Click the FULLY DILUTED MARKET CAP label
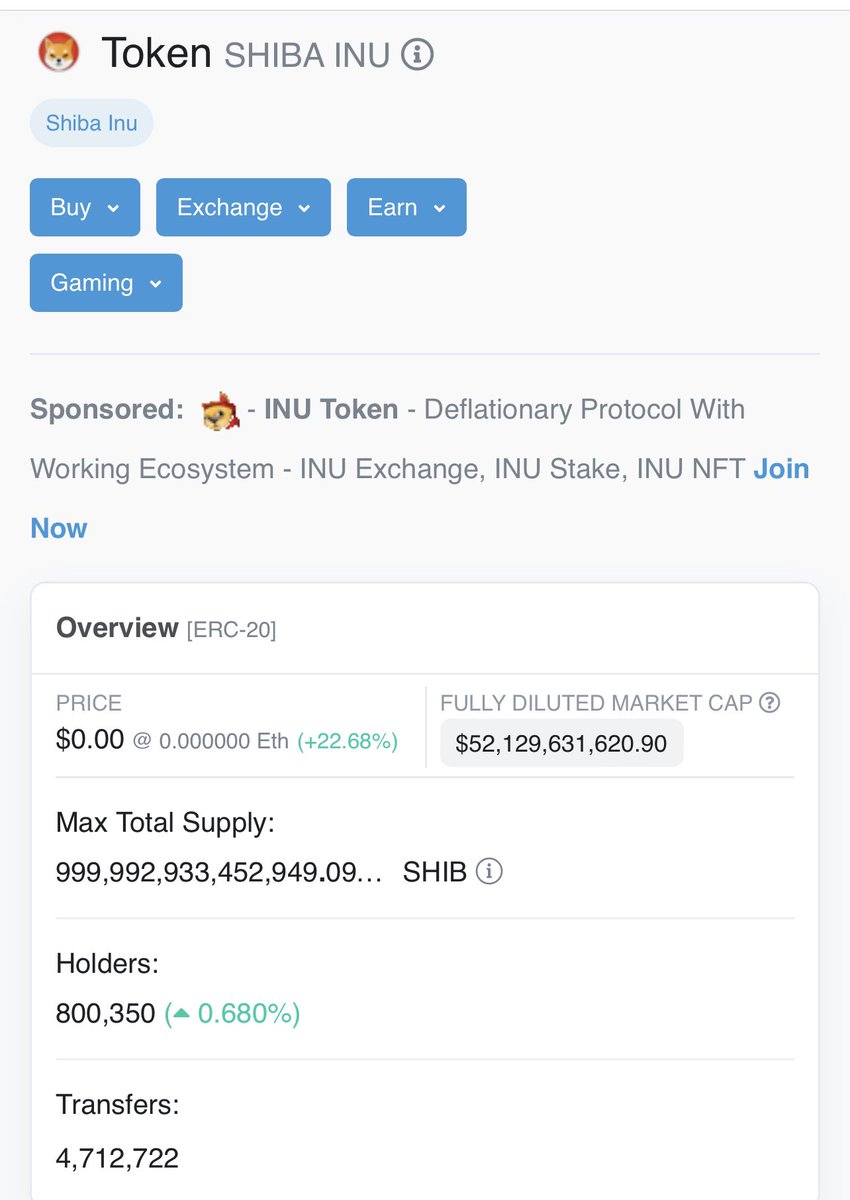 (x=596, y=703)
